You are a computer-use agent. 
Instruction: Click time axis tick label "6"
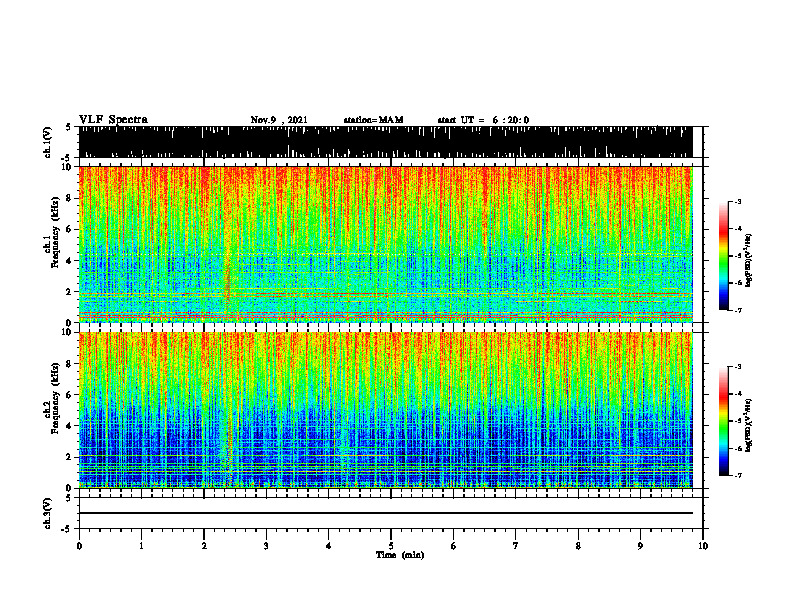point(454,546)
